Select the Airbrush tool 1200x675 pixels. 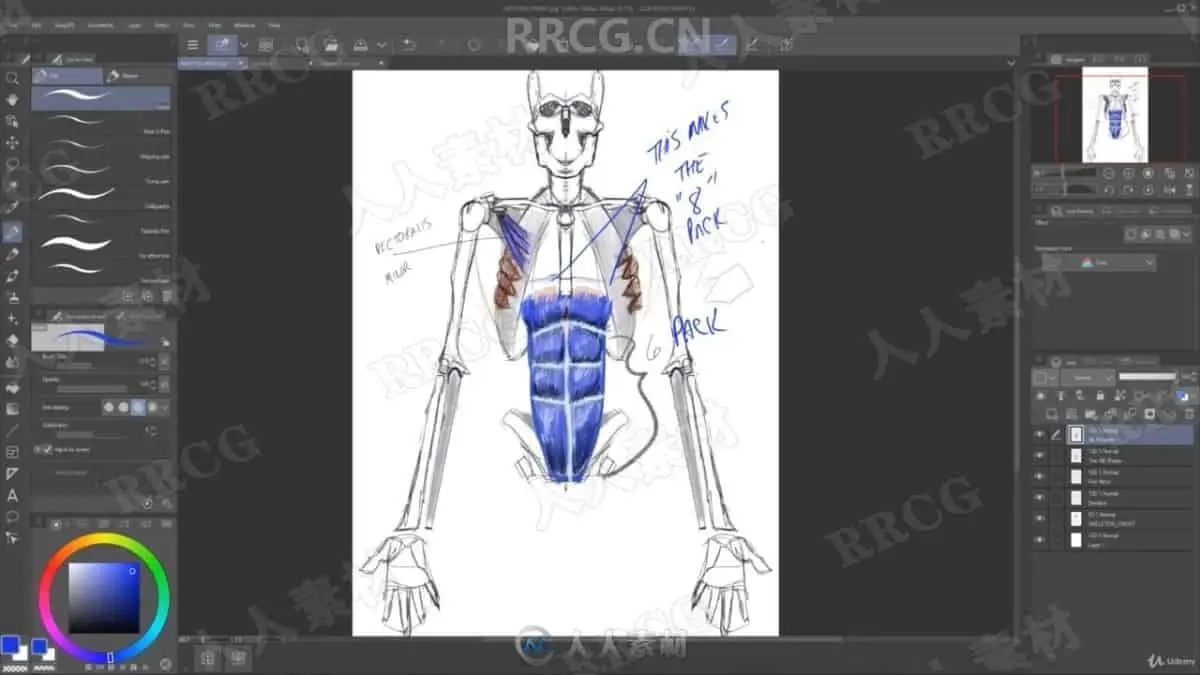[12, 297]
